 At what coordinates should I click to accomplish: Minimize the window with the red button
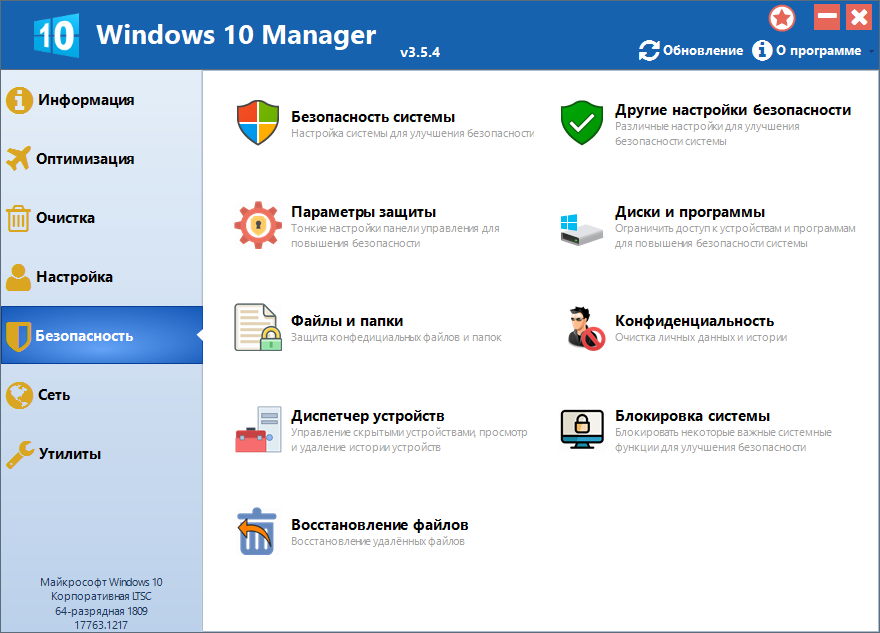click(827, 17)
